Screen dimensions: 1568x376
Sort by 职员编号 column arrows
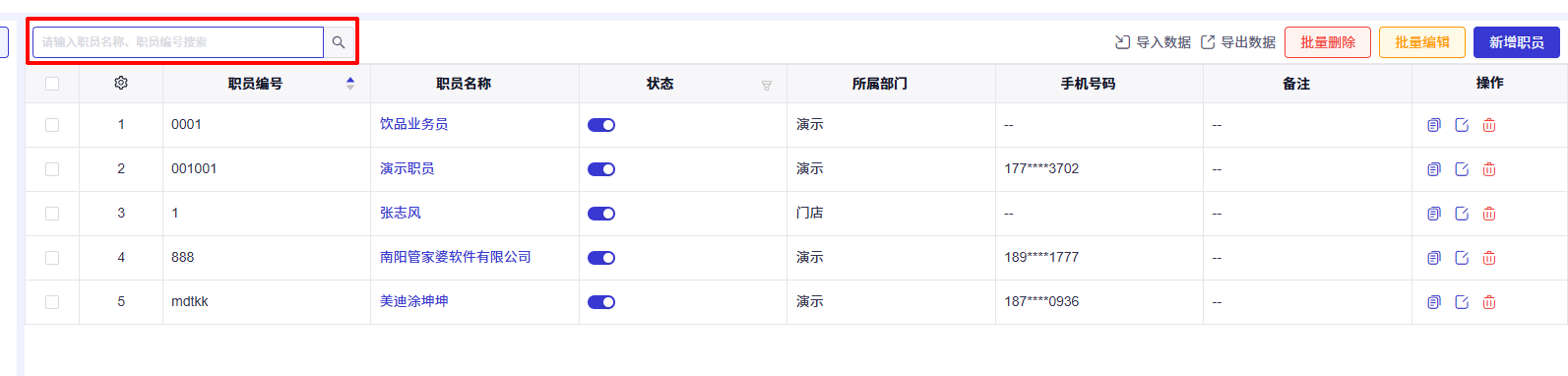coord(350,84)
